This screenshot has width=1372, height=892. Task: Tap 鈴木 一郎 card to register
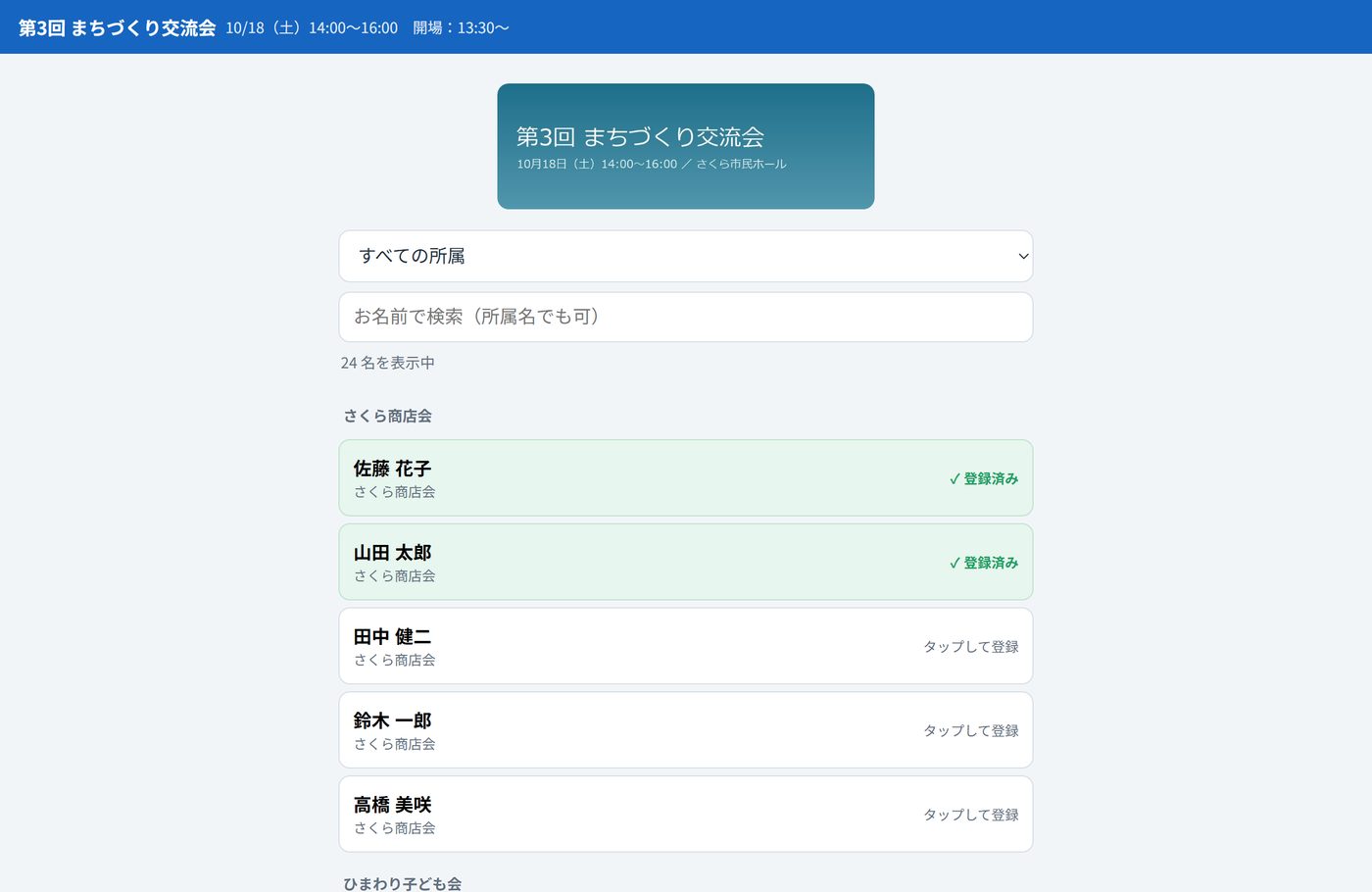click(686, 730)
